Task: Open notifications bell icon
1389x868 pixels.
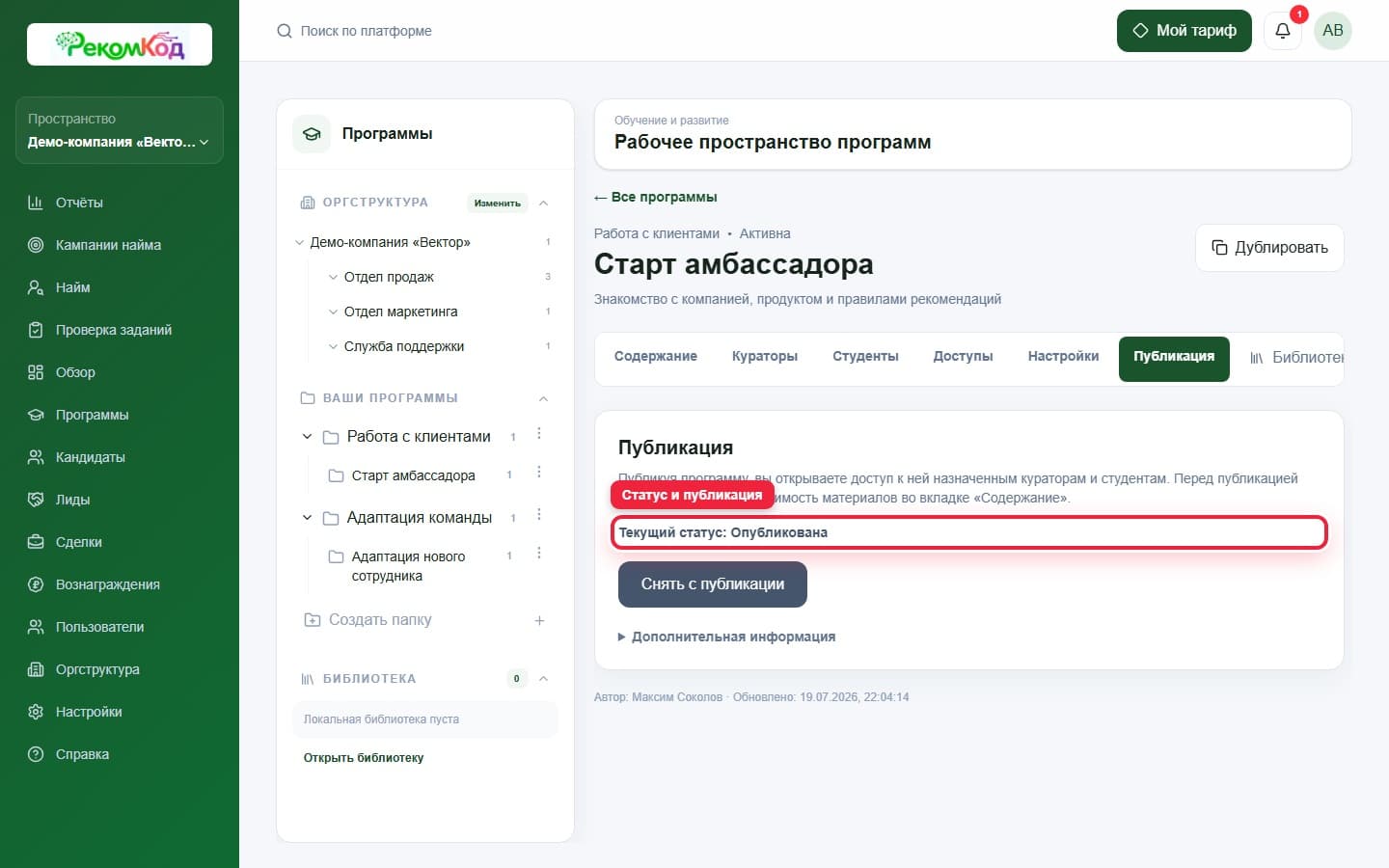Action: pos(1283,31)
